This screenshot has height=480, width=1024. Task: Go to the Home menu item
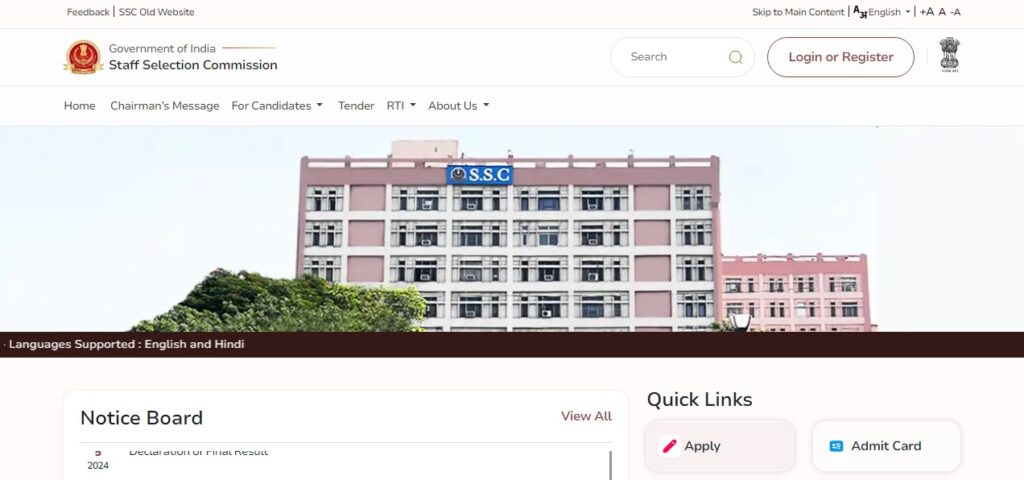(x=80, y=106)
